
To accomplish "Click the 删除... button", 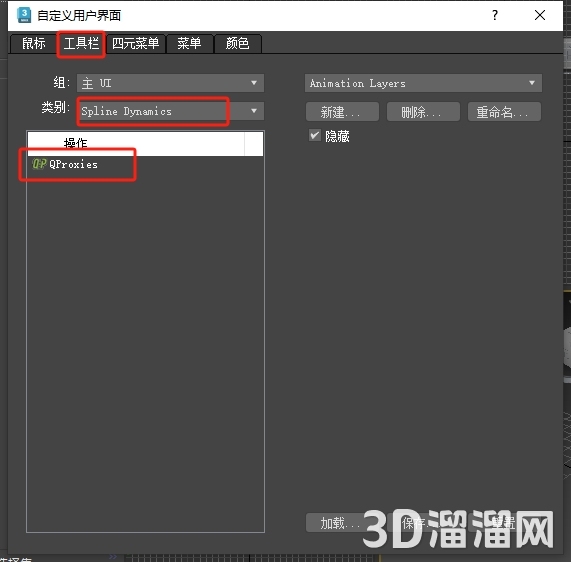I will click(x=423, y=112).
